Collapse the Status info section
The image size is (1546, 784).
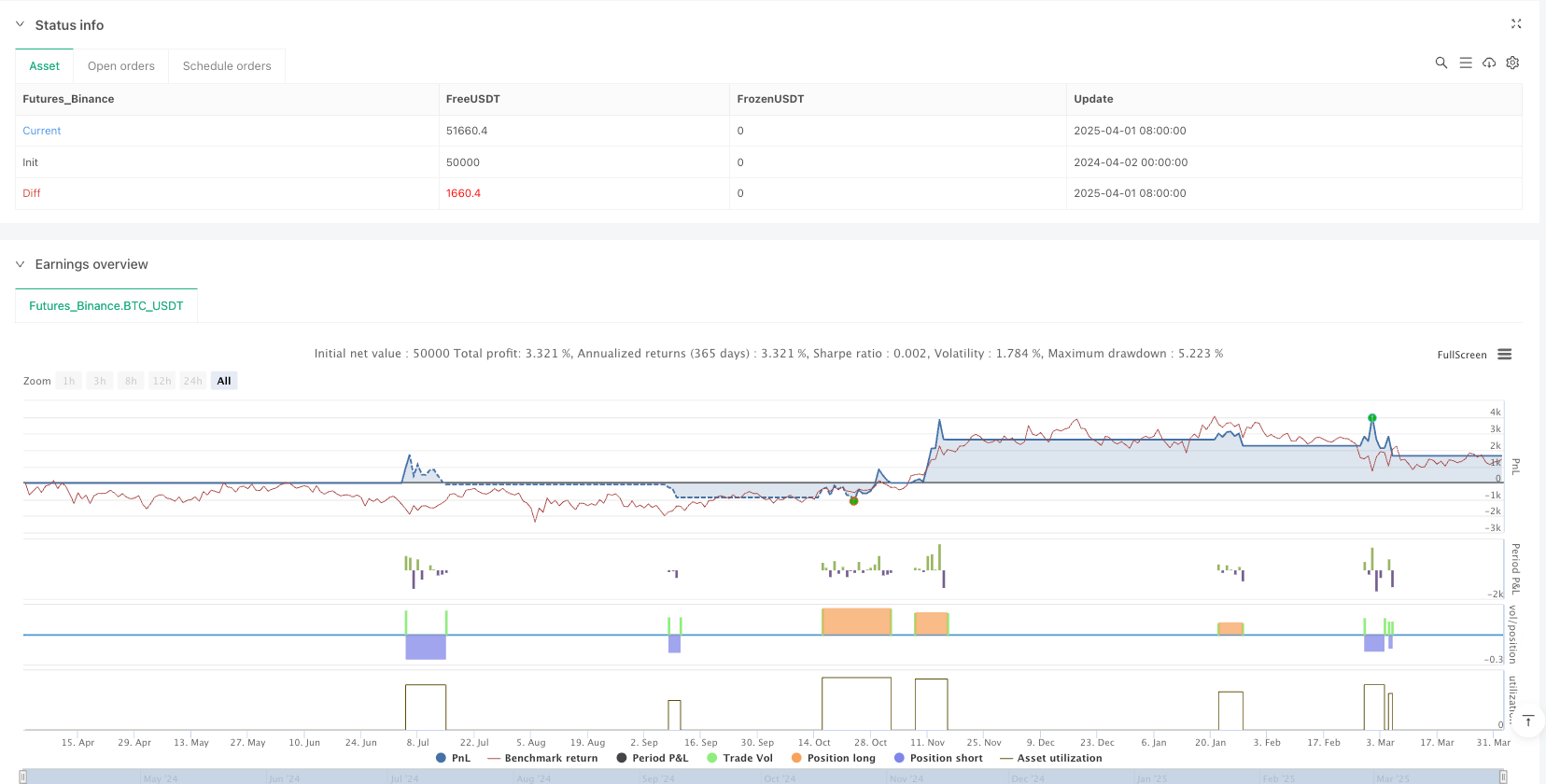[21, 25]
